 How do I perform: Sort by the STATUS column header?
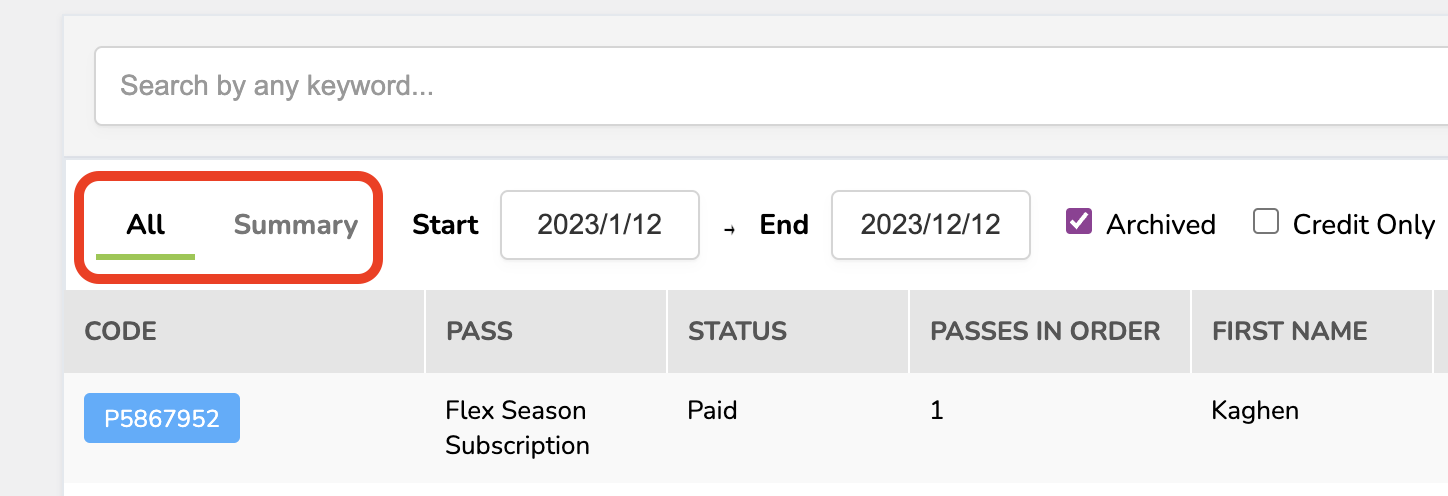pos(737,331)
